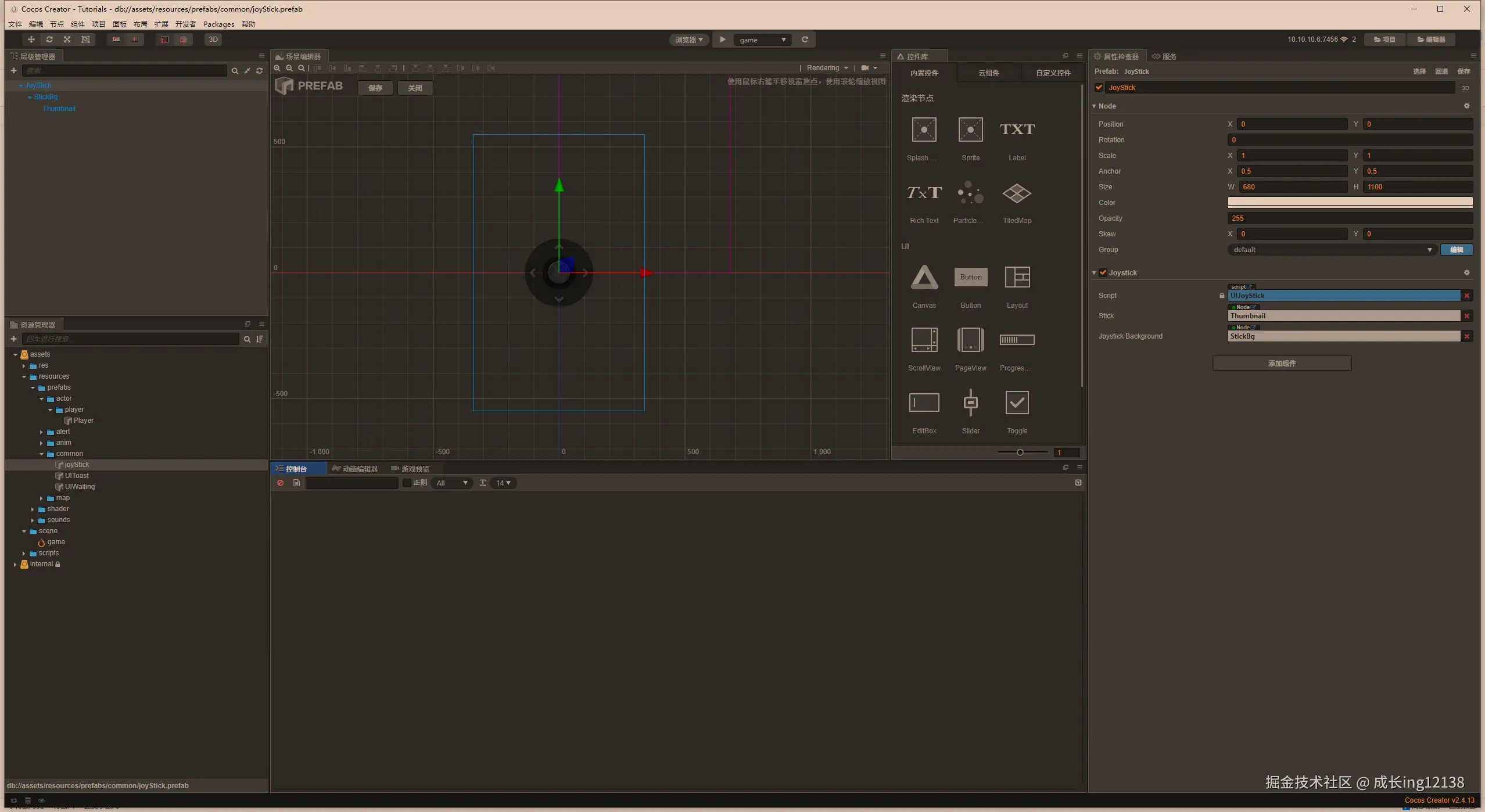Uncheck the JoyStick node active checkbox
Screen dimensions: 1485x812
pos(1099,88)
